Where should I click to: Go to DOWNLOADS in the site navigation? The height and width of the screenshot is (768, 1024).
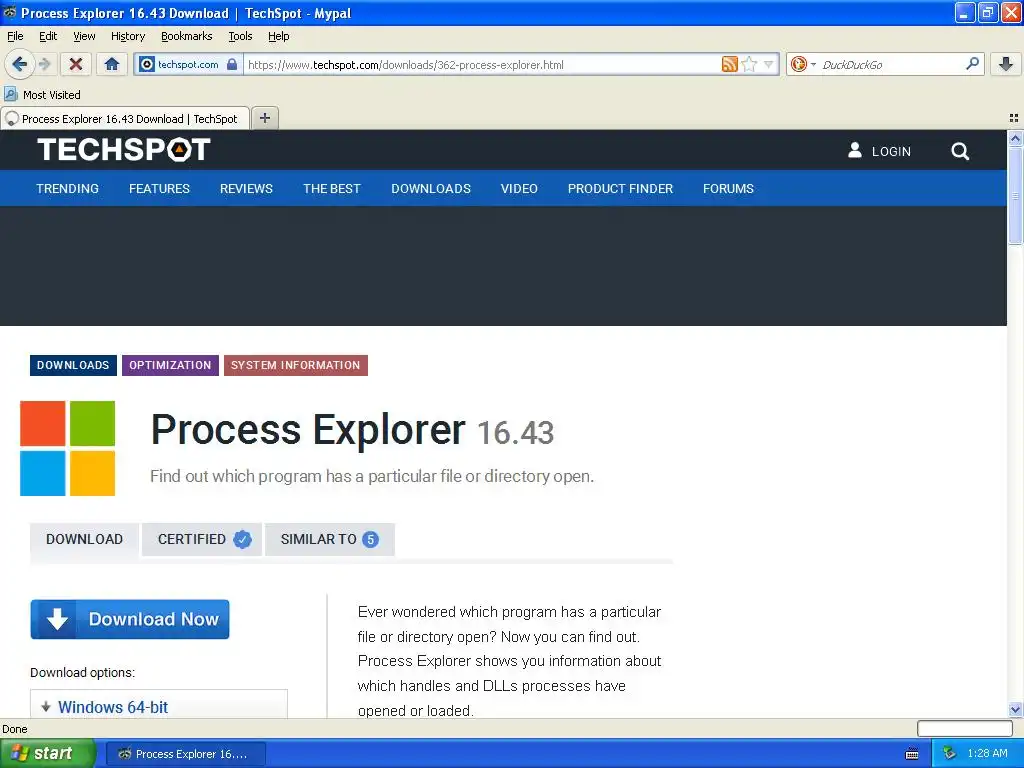click(431, 189)
